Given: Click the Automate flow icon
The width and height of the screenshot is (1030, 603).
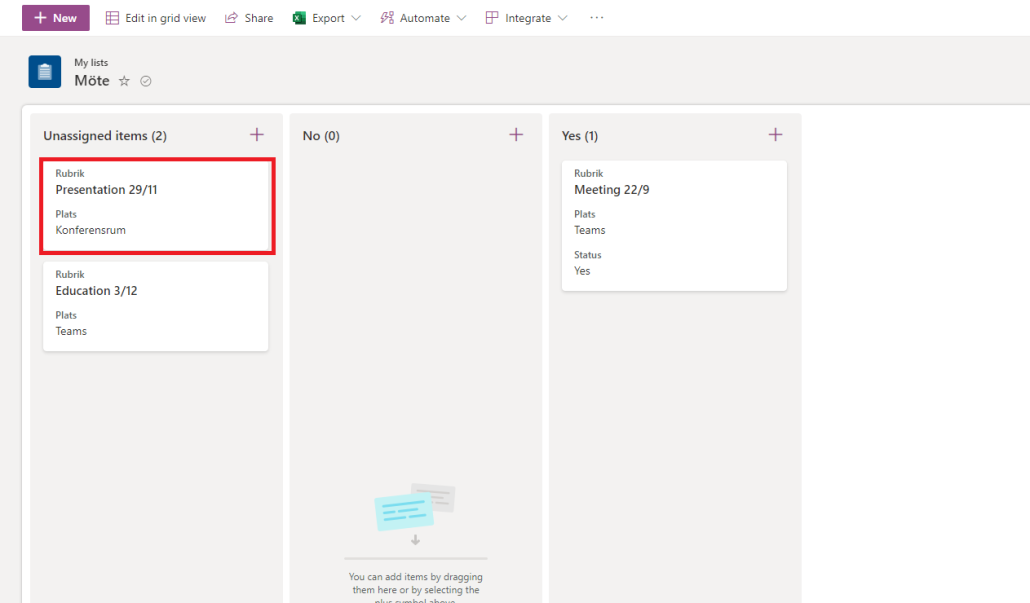Looking at the screenshot, I should pos(387,18).
